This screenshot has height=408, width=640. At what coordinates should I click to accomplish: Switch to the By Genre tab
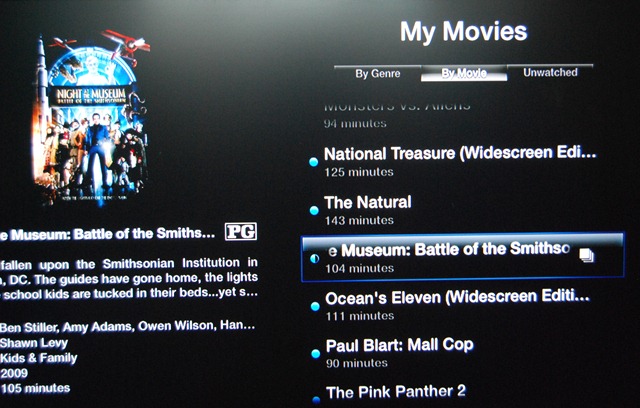[378, 73]
